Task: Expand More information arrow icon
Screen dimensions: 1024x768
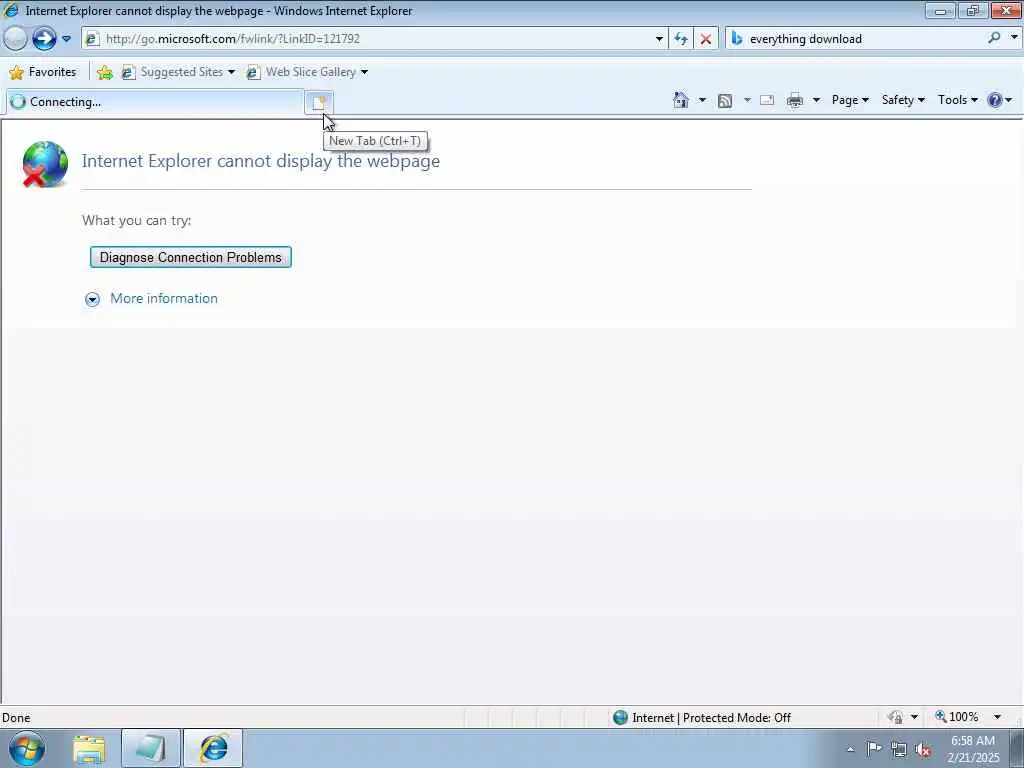Action: click(x=93, y=299)
